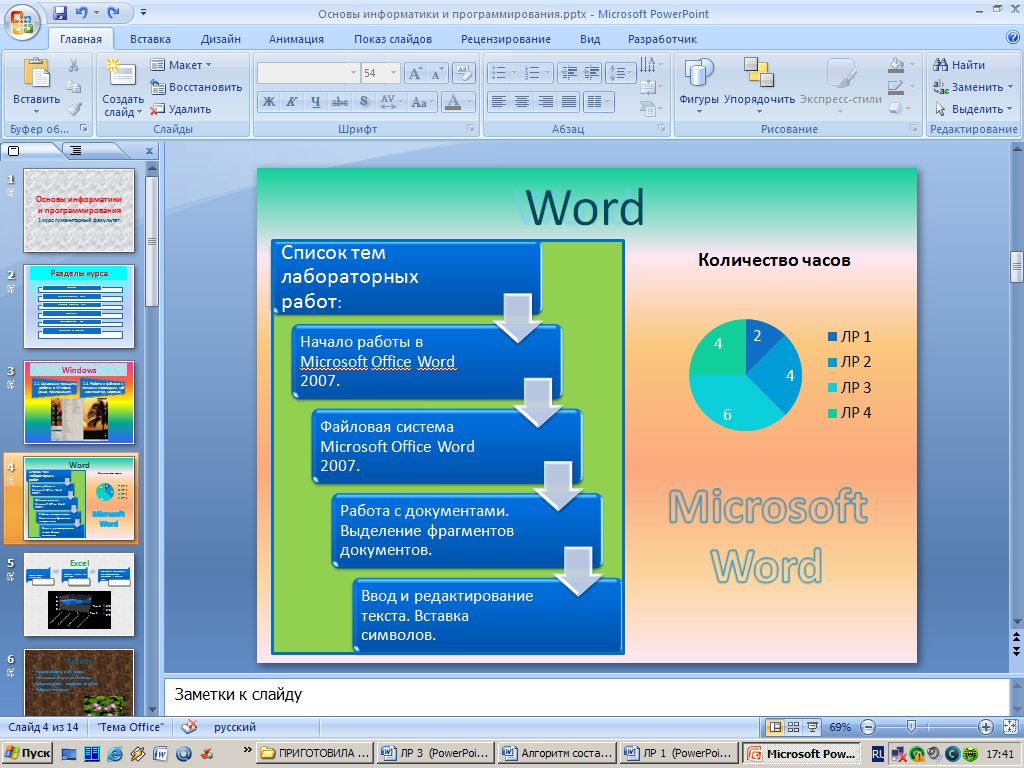Click Decrease List Level indent icon
Image resolution: width=1024 pixels, height=768 pixels.
pos(569,72)
